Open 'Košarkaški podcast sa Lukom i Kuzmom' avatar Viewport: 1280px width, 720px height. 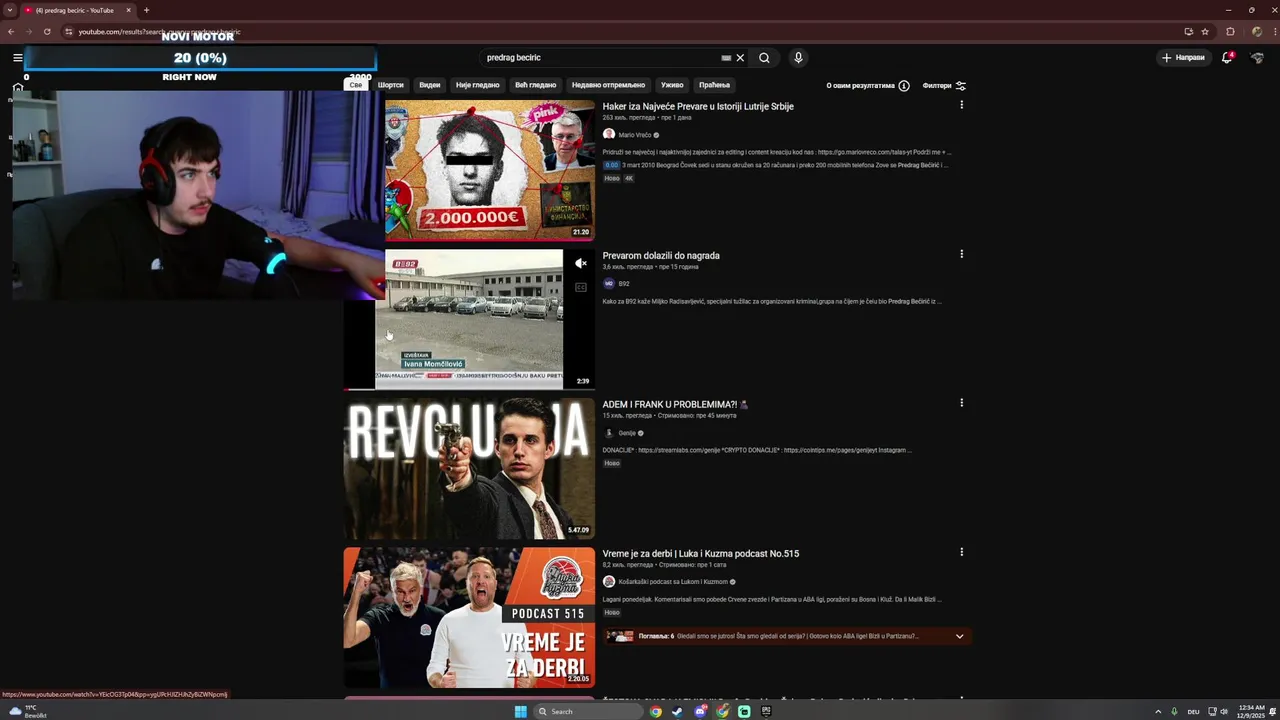[x=608, y=582]
